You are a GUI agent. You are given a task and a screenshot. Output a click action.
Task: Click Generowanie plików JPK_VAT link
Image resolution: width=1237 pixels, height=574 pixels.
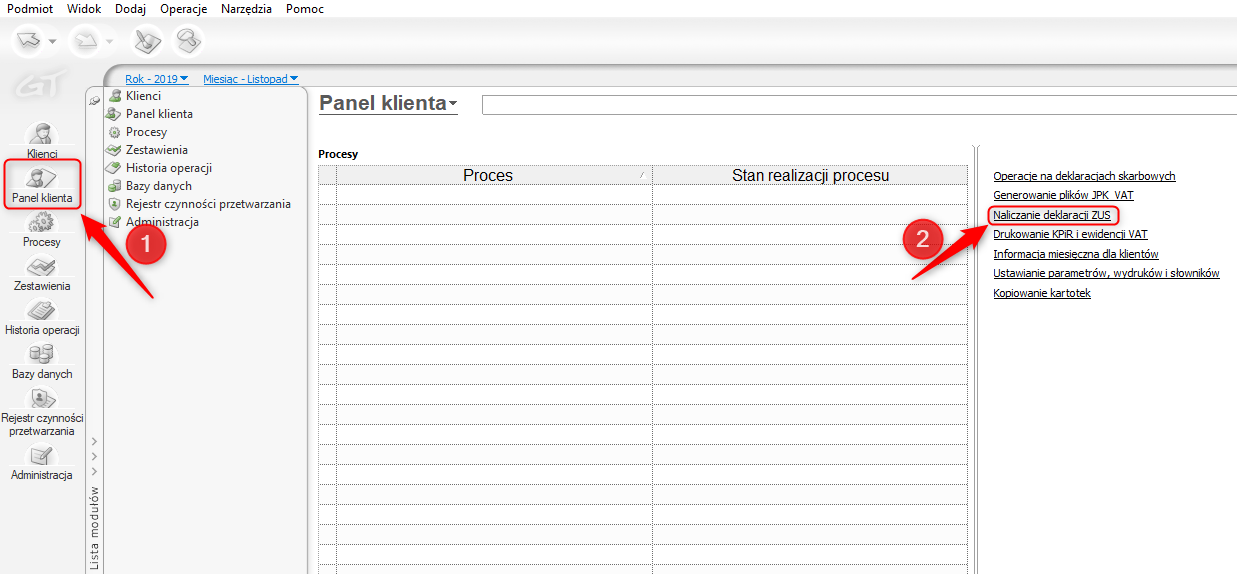click(1063, 195)
